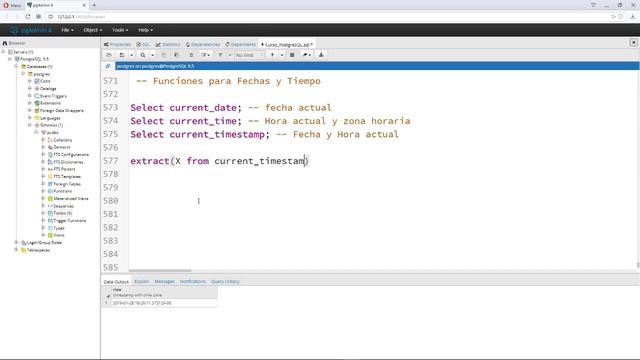Open the Messages results tab
Screen dimensions: 640x360
tap(164, 282)
